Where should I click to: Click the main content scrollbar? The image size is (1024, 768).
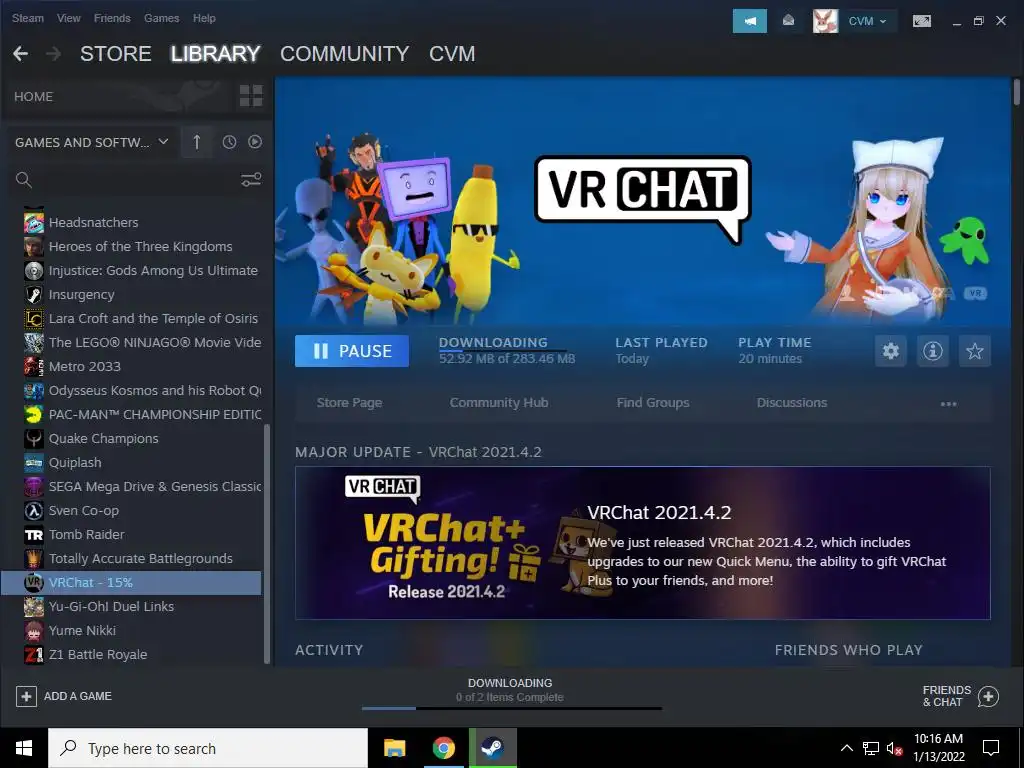coord(1016,91)
